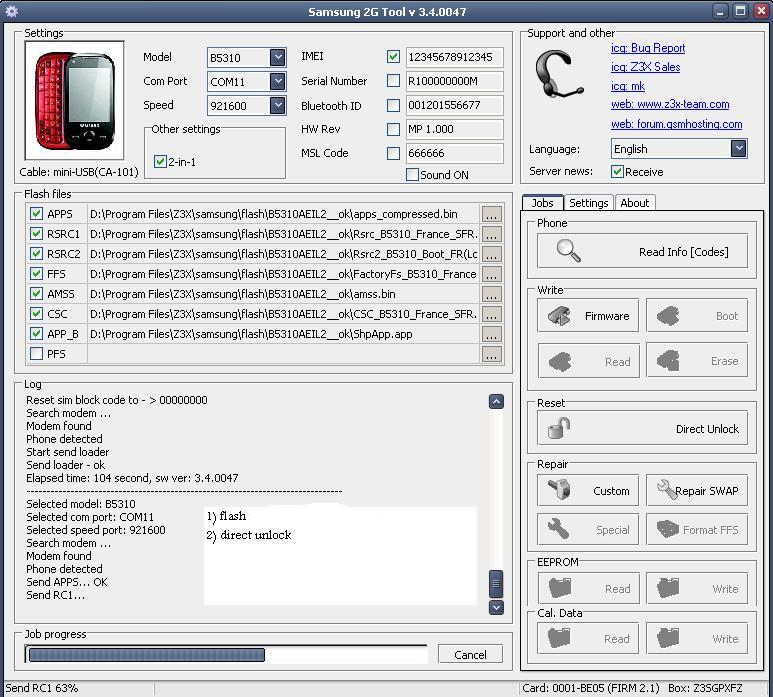Click the log scrollbar thumb
This screenshot has width=773, height=697.
[496, 584]
